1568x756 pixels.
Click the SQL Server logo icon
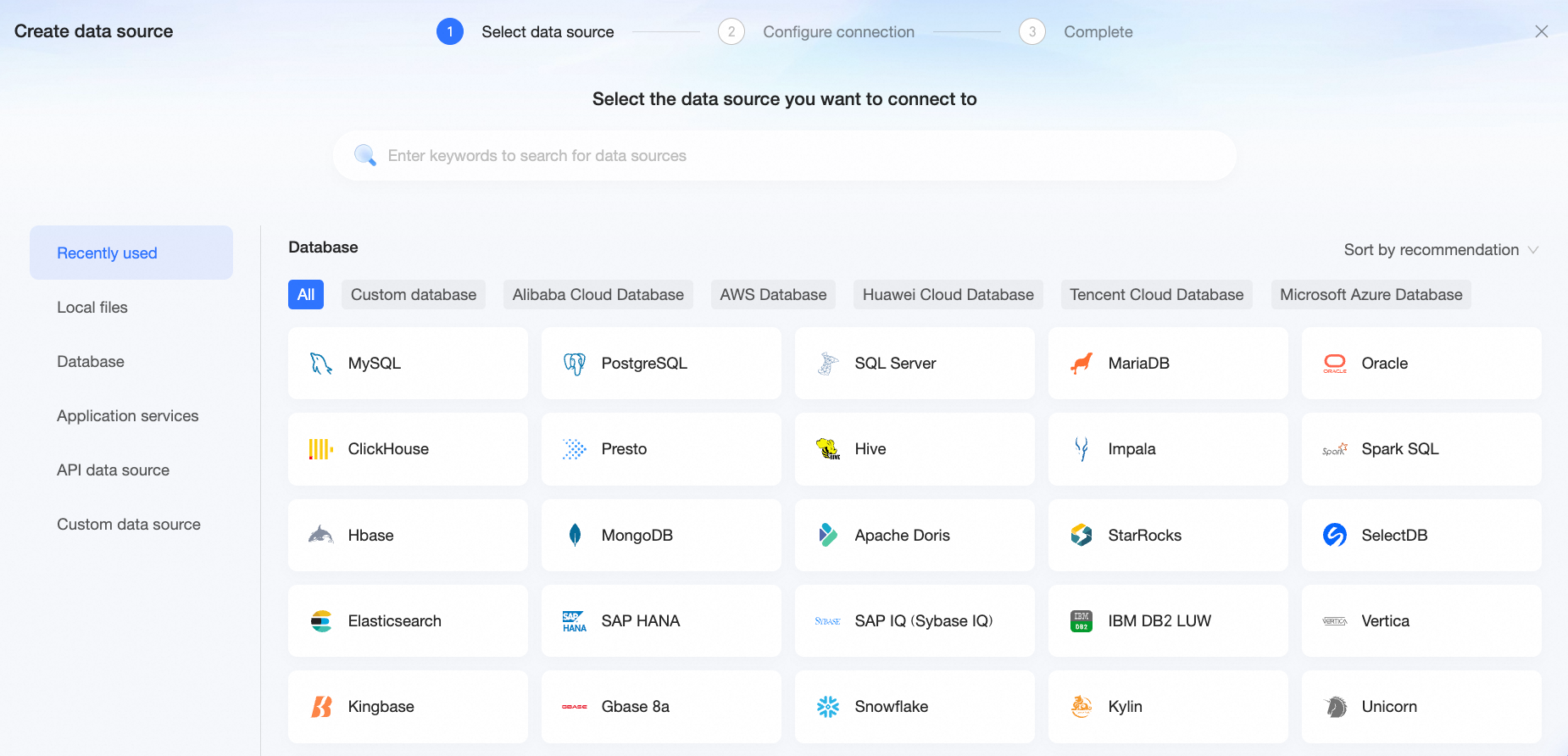(828, 364)
